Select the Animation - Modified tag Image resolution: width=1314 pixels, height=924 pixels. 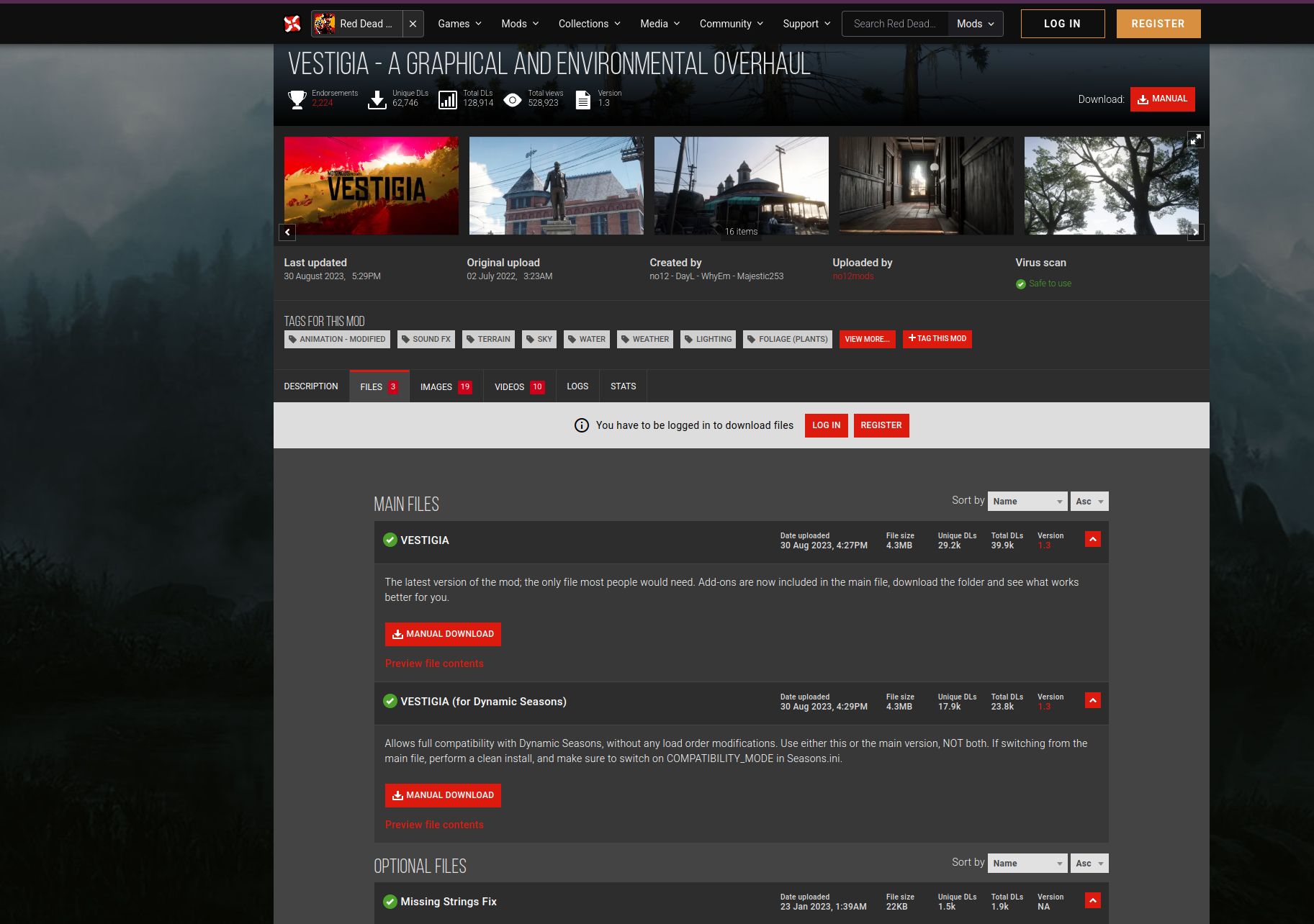[x=337, y=339]
